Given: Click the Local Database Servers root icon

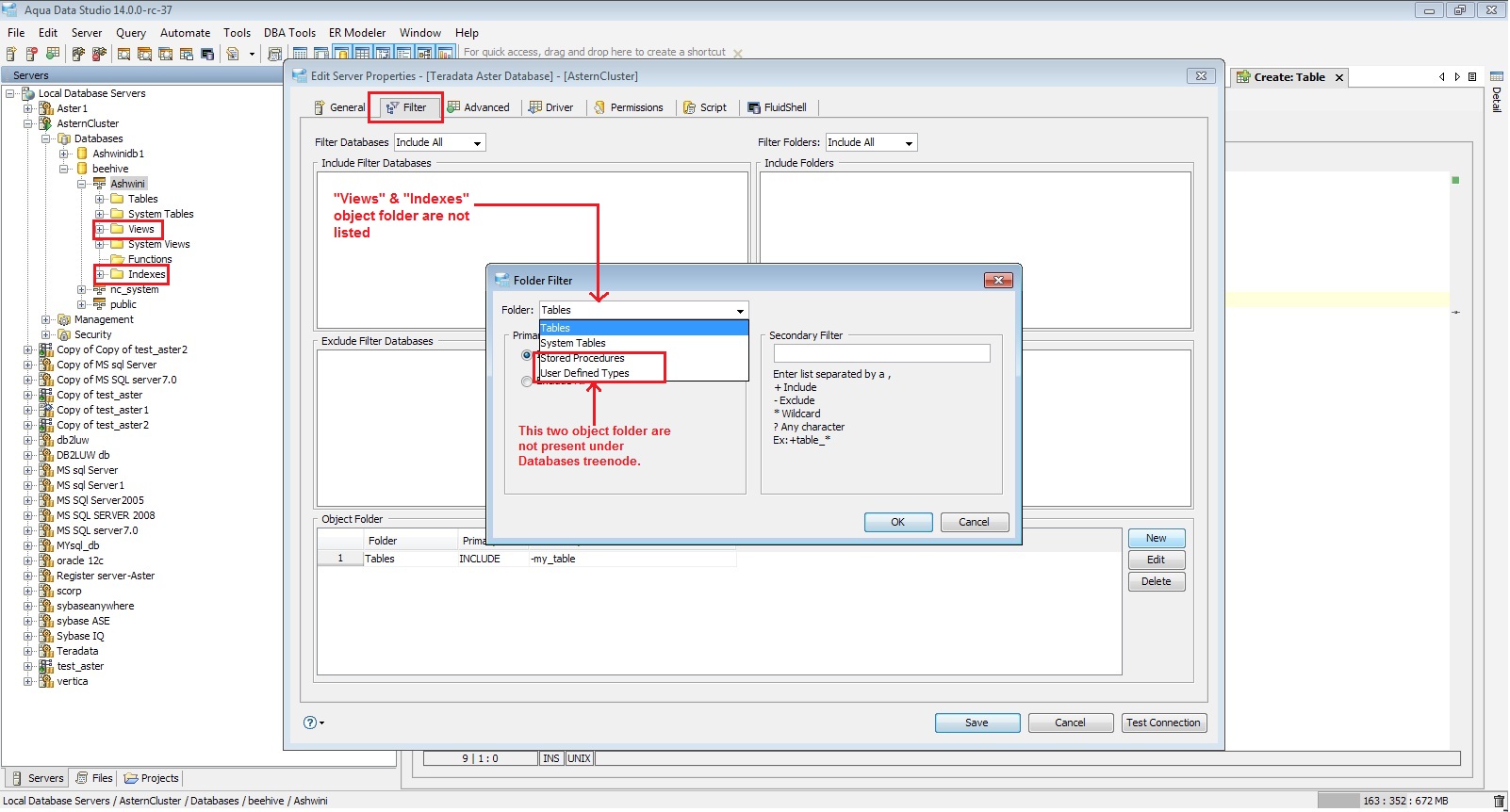Looking at the screenshot, I should (x=27, y=93).
